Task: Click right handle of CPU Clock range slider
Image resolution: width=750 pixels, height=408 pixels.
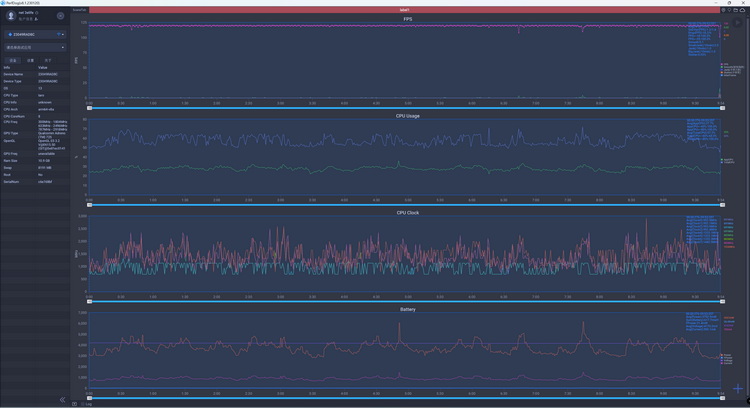Action: [722, 301]
